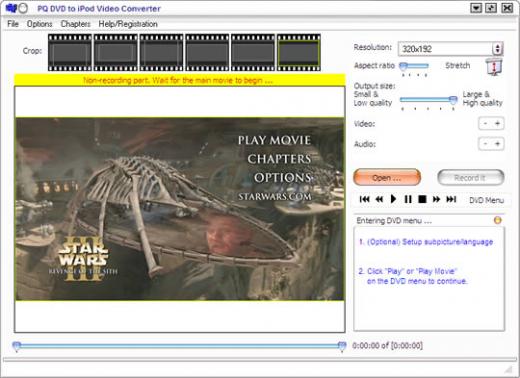Image resolution: width=520 pixels, height=378 pixels.
Task: Click OPTIONS in the DVD menu
Action: (283, 178)
